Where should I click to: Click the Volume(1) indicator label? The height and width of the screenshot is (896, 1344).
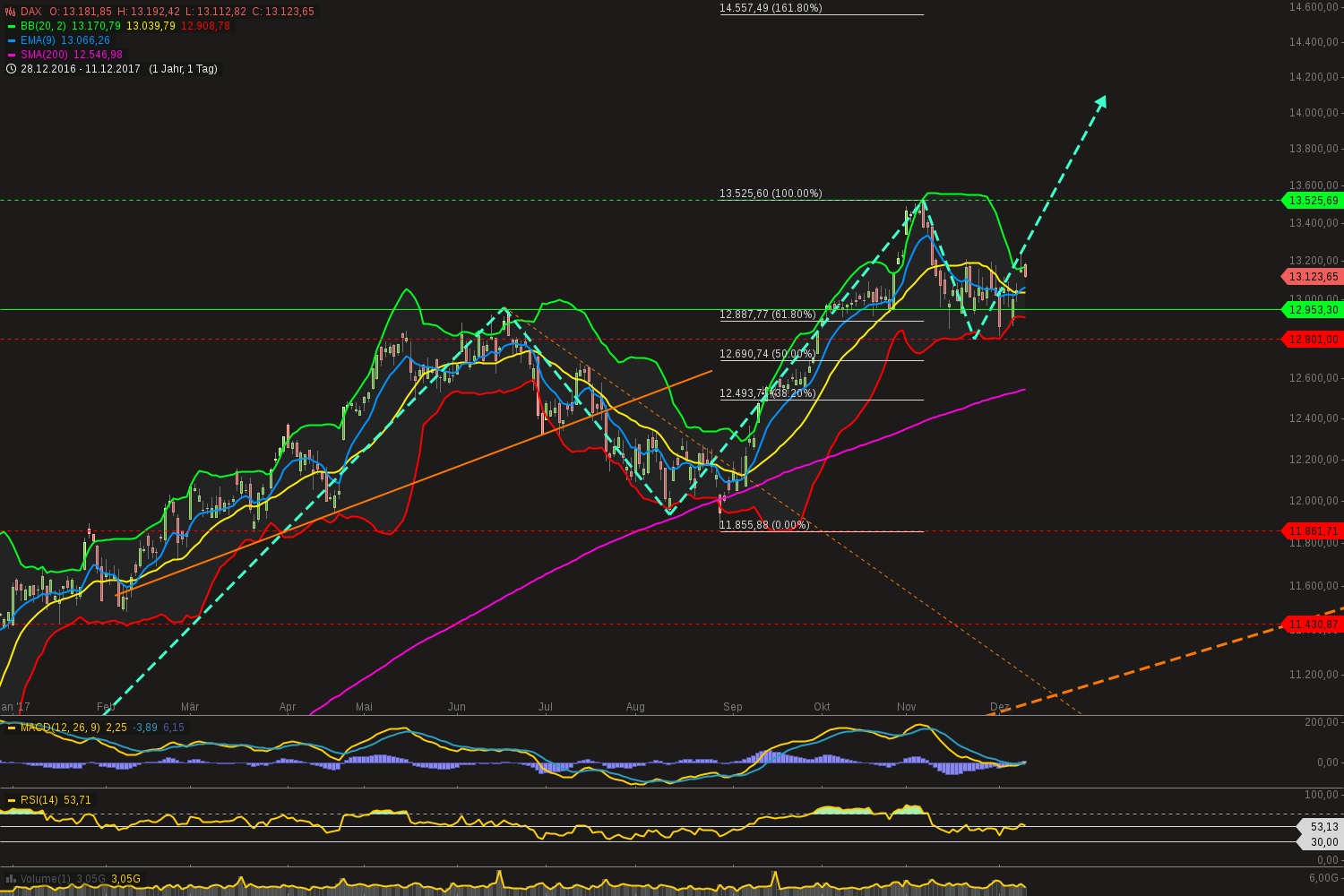[46, 879]
